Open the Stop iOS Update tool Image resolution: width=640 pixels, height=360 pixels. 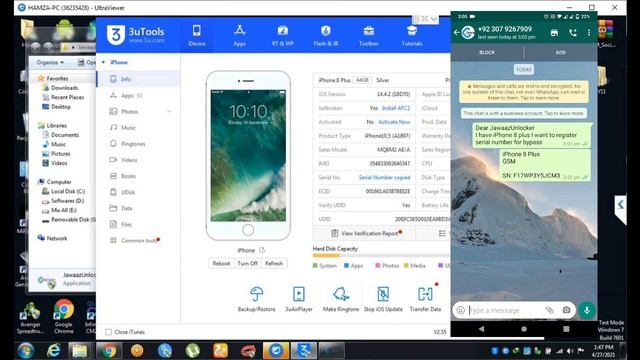383,299
